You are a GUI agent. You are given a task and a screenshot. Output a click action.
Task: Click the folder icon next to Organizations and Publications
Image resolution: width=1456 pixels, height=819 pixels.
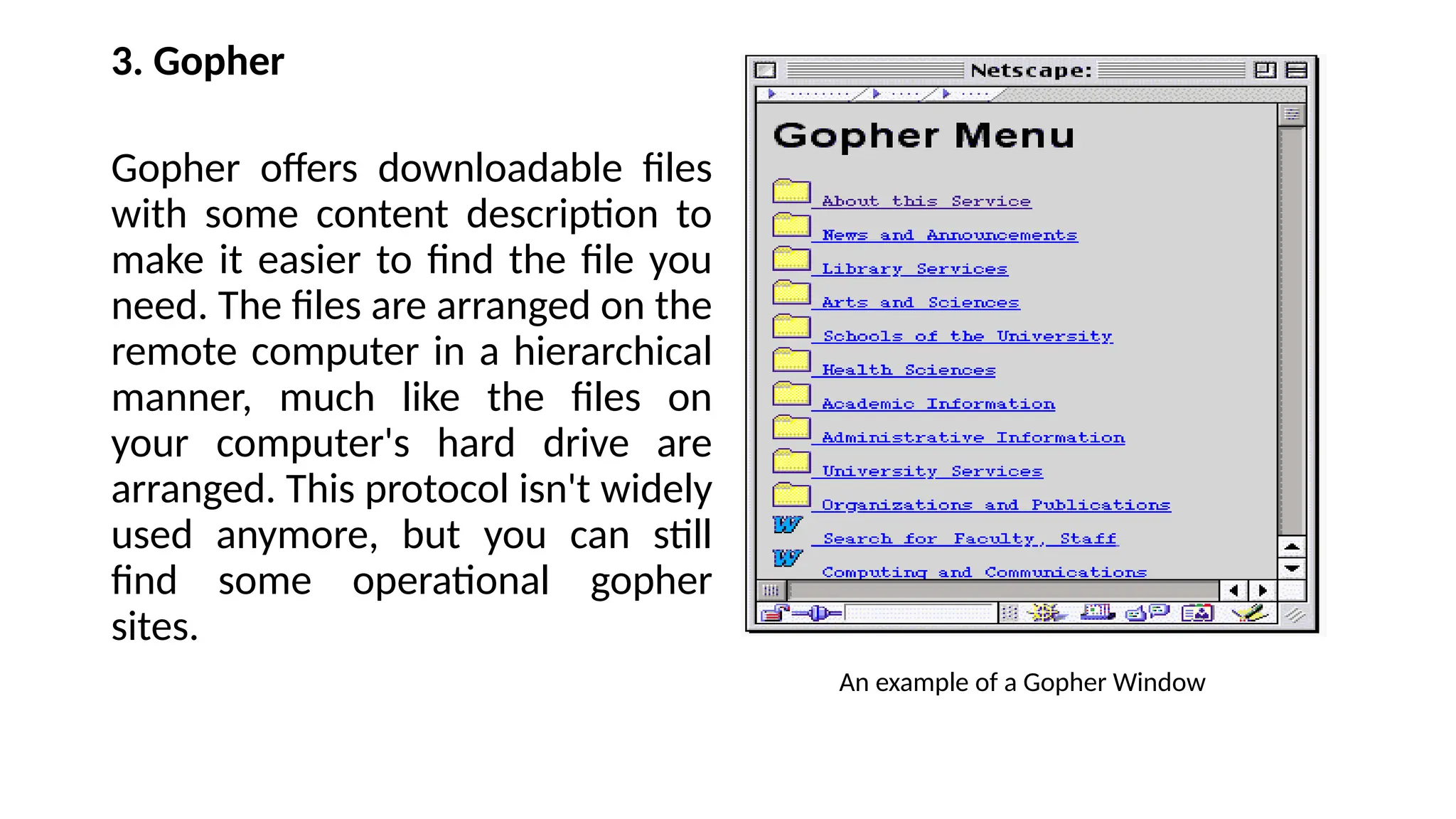791,494
